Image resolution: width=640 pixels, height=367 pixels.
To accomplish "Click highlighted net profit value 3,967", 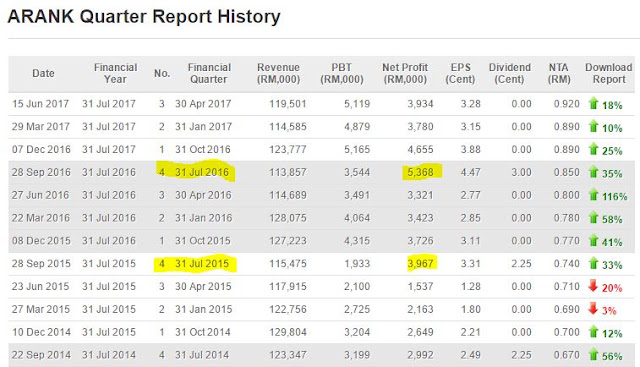I will (420, 264).
